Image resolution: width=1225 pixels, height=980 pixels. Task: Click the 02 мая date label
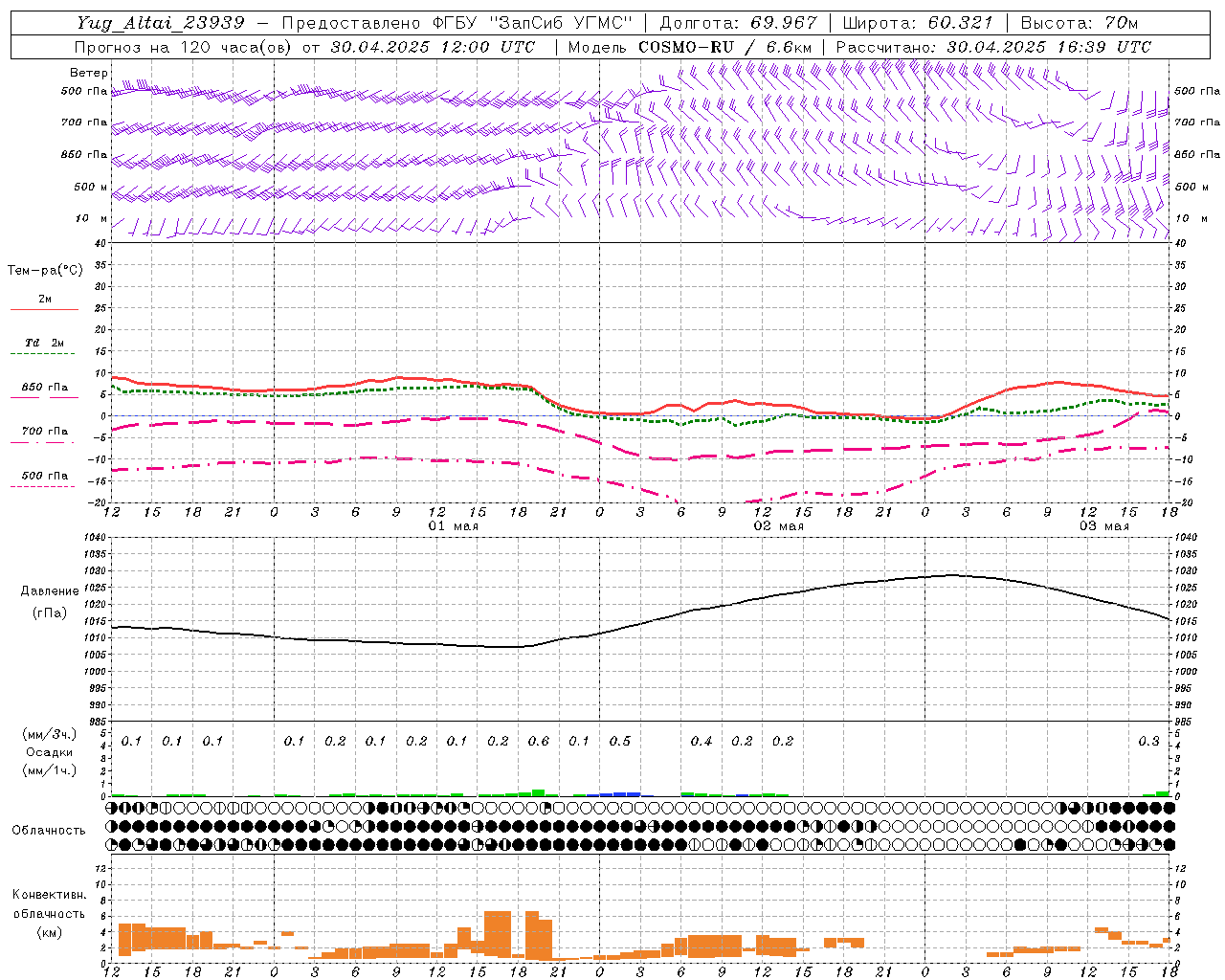[779, 526]
